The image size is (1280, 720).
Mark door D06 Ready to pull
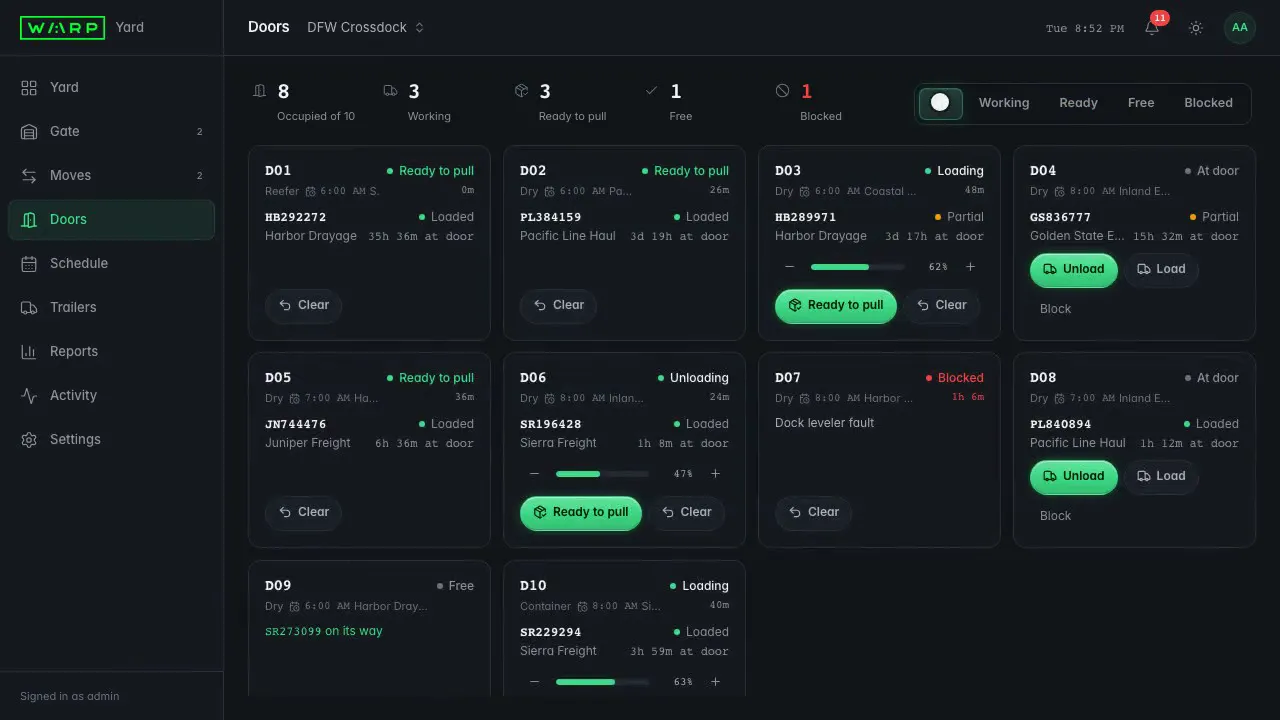581,513
